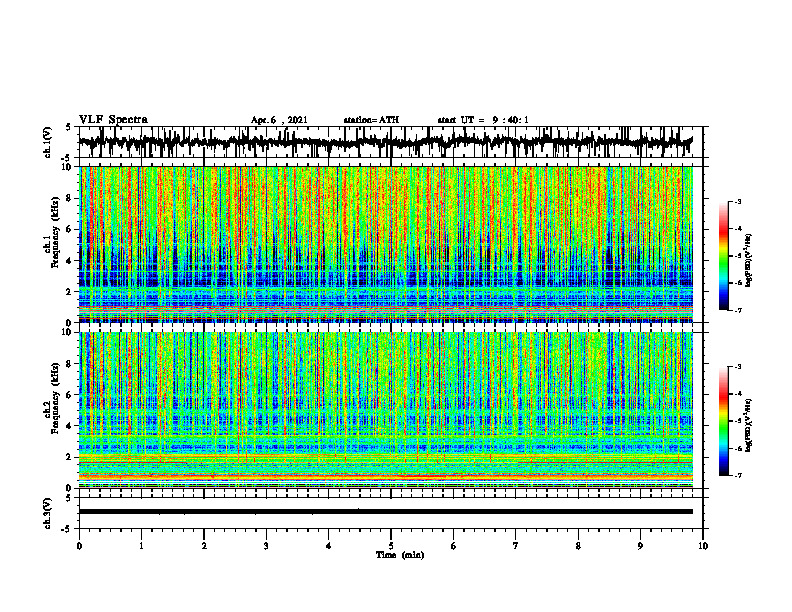This screenshot has height=612, width=792.
Task: Click tick label 8 on the time axis
Action: [x=578, y=546]
